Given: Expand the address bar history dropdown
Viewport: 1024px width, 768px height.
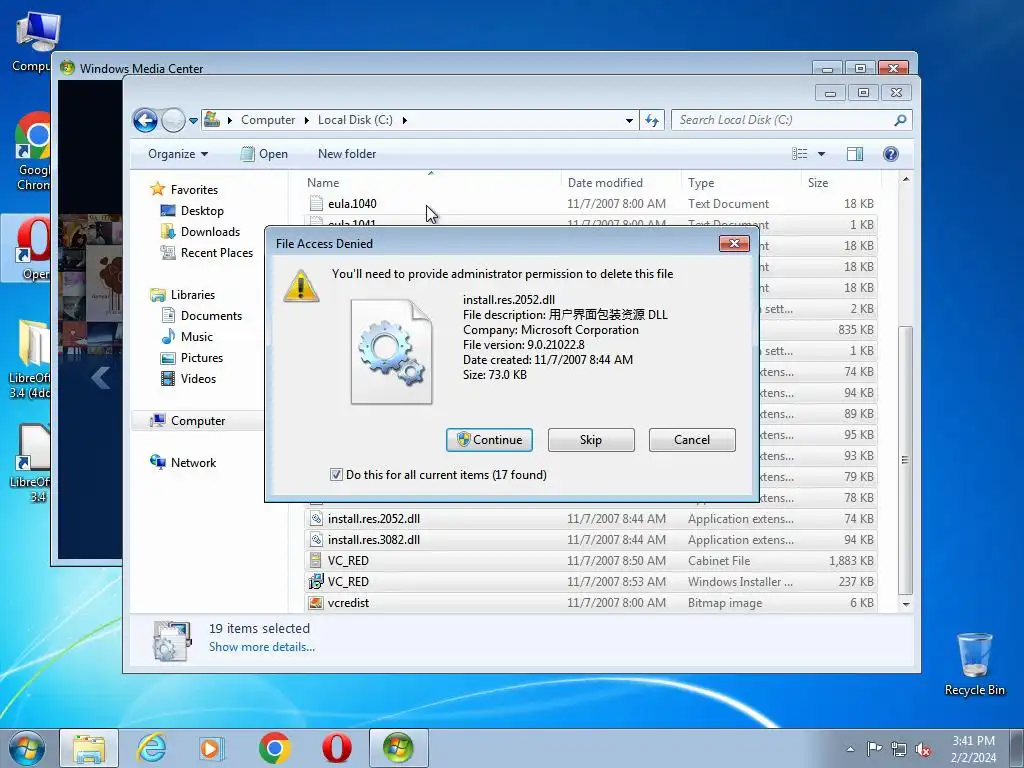Looking at the screenshot, I should pyautogui.click(x=629, y=120).
